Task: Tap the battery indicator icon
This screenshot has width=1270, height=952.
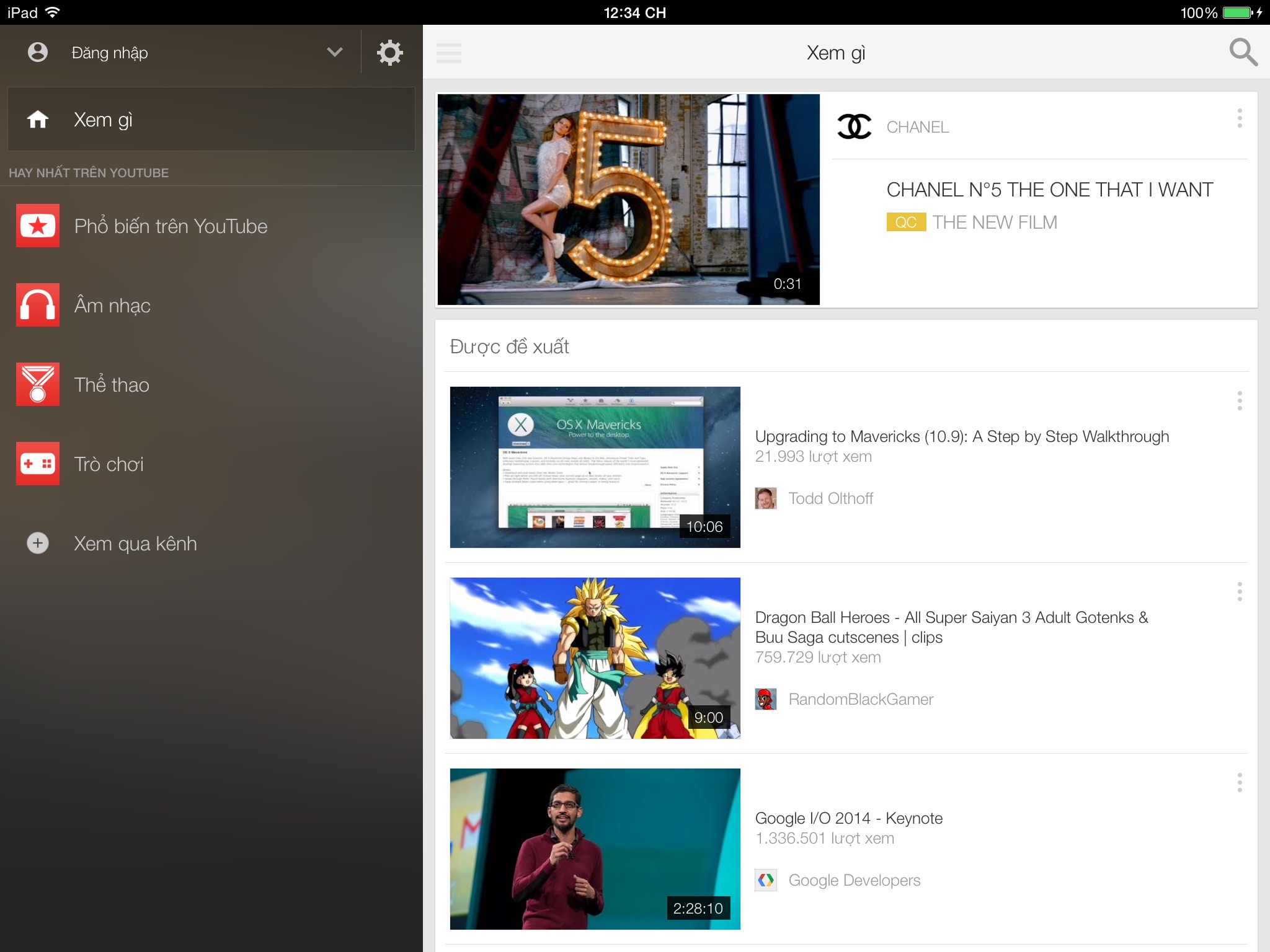Action: point(1238,12)
